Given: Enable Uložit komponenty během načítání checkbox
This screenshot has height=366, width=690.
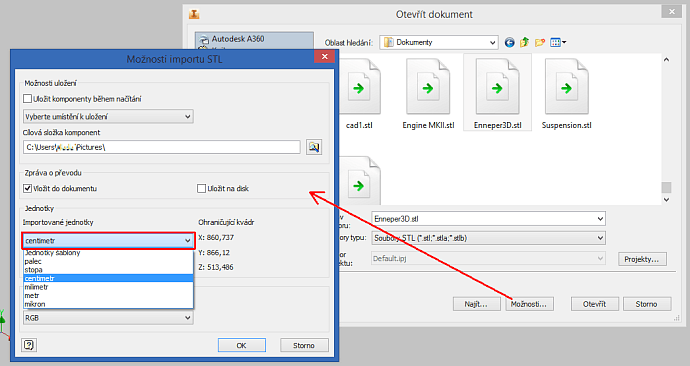Looking at the screenshot, I should pos(28,99).
